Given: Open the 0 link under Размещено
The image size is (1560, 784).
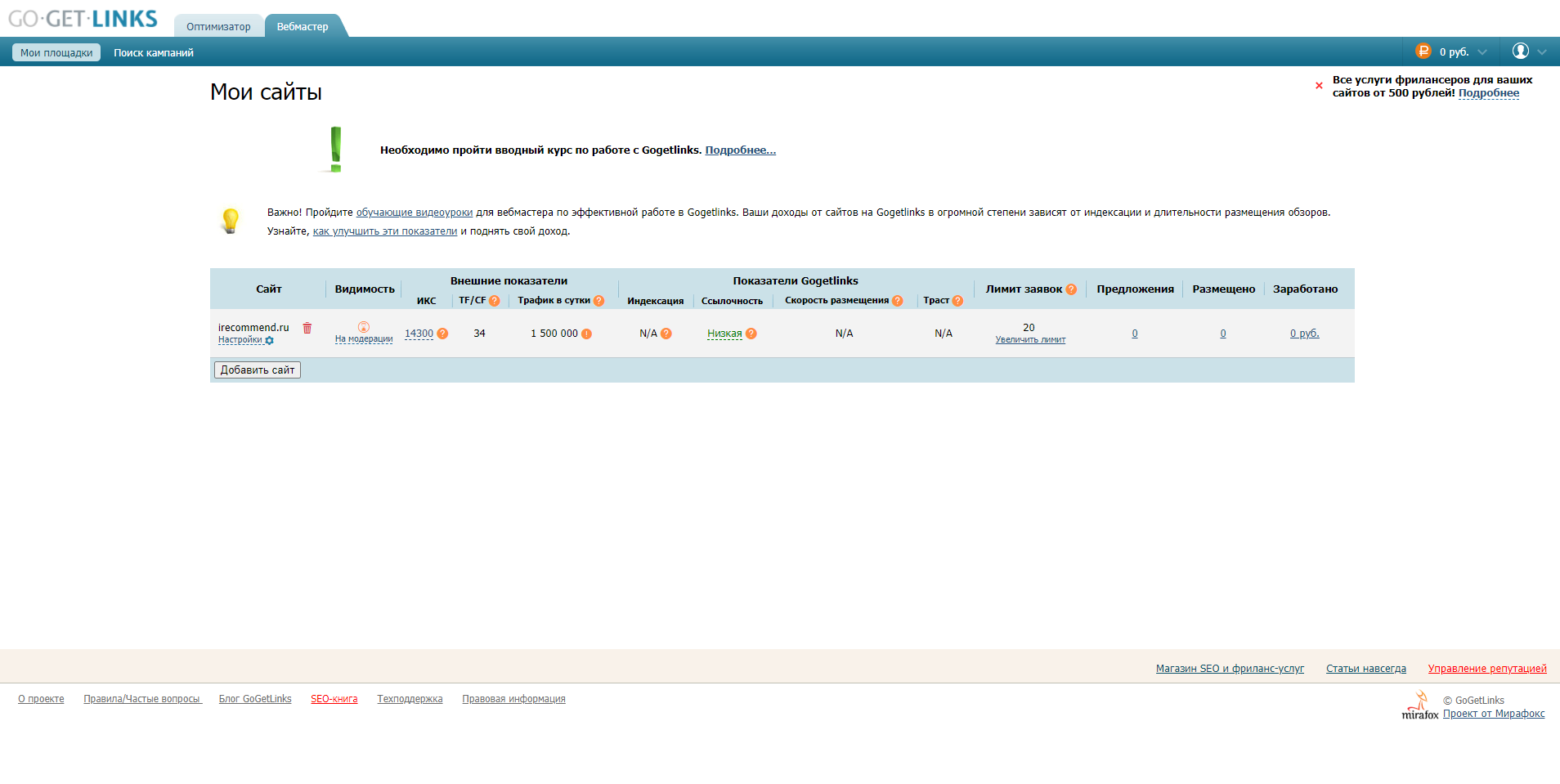Looking at the screenshot, I should 1223,334.
